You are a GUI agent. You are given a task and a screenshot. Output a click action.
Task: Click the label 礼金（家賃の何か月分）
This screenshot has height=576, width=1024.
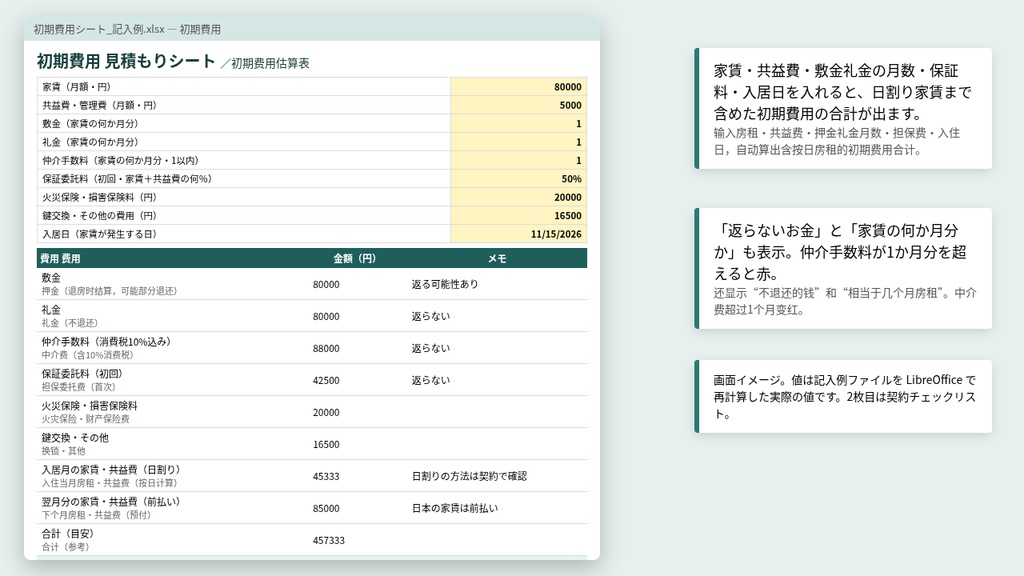pyautogui.click(x=90, y=142)
